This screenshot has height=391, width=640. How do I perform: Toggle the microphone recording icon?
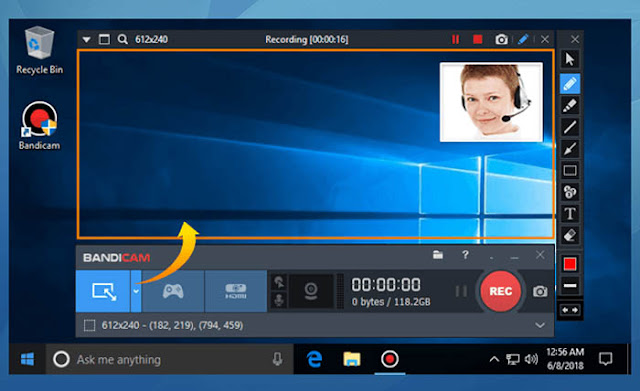pyautogui.click(x=279, y=300)
